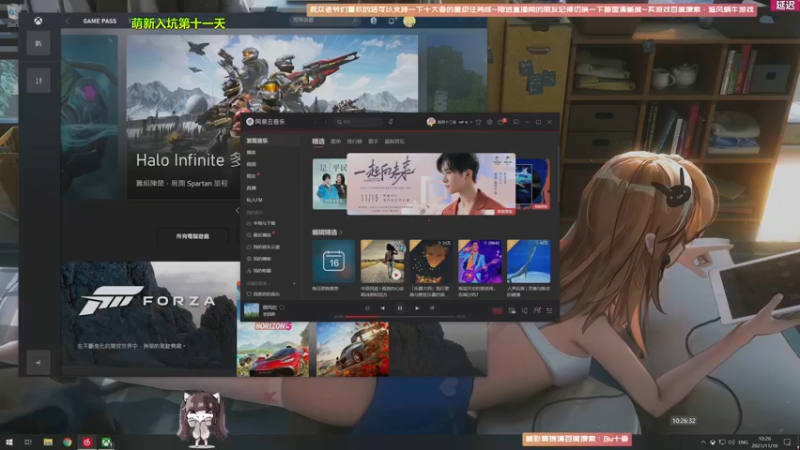The height and width of the screenshot is (450, 800).
Task: Seek within the red song progress bar
Action: pos(362,317)
